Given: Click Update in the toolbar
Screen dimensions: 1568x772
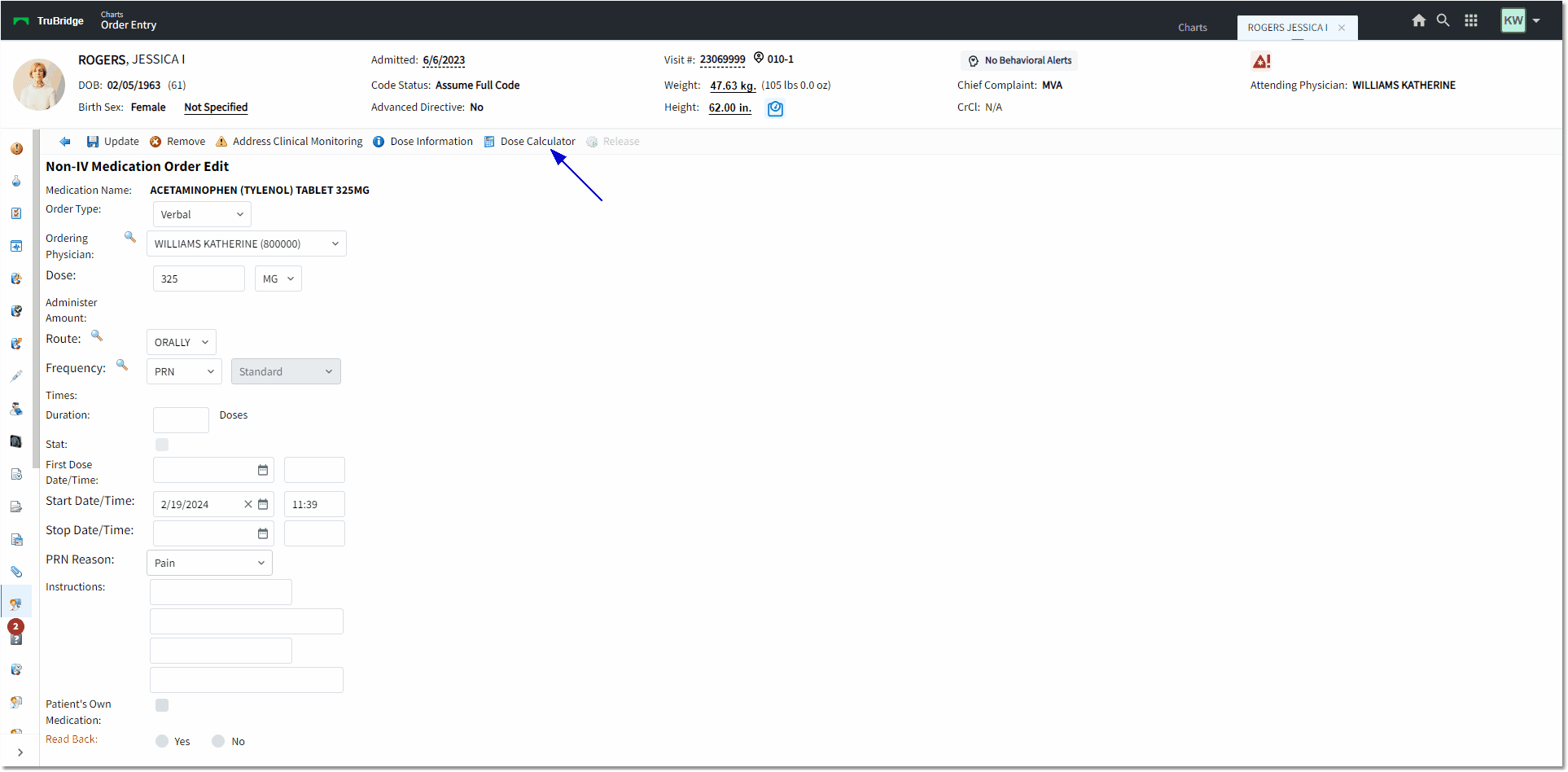Looking at the screenshot, I should coord(113,142).
